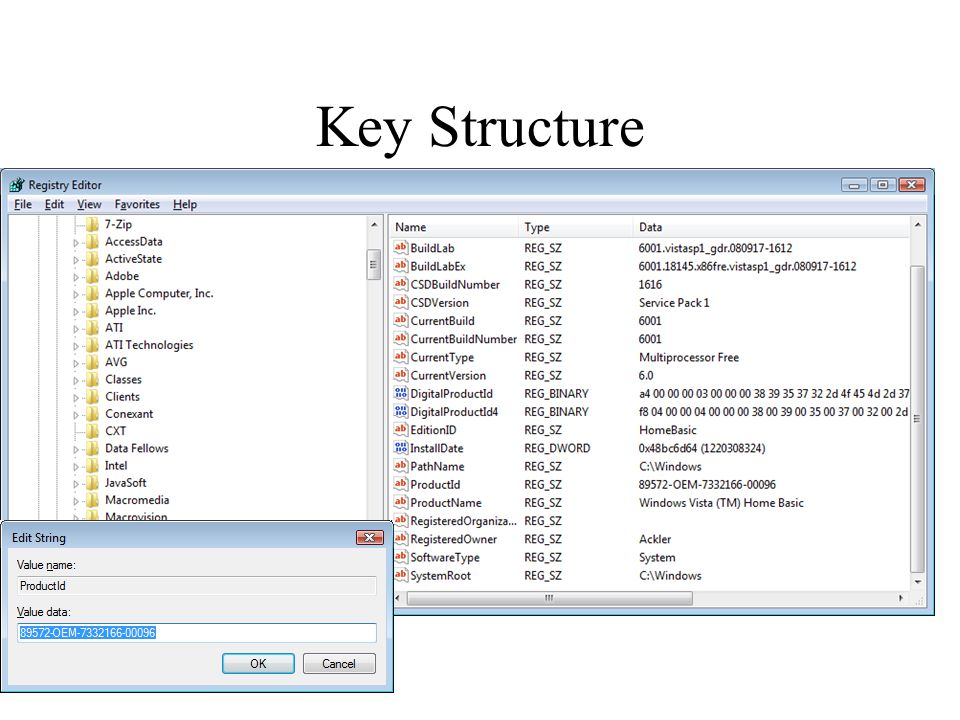Click the DigitalProductId4 binary icon
Screen dimensions: 960x720
pos(400,411)
